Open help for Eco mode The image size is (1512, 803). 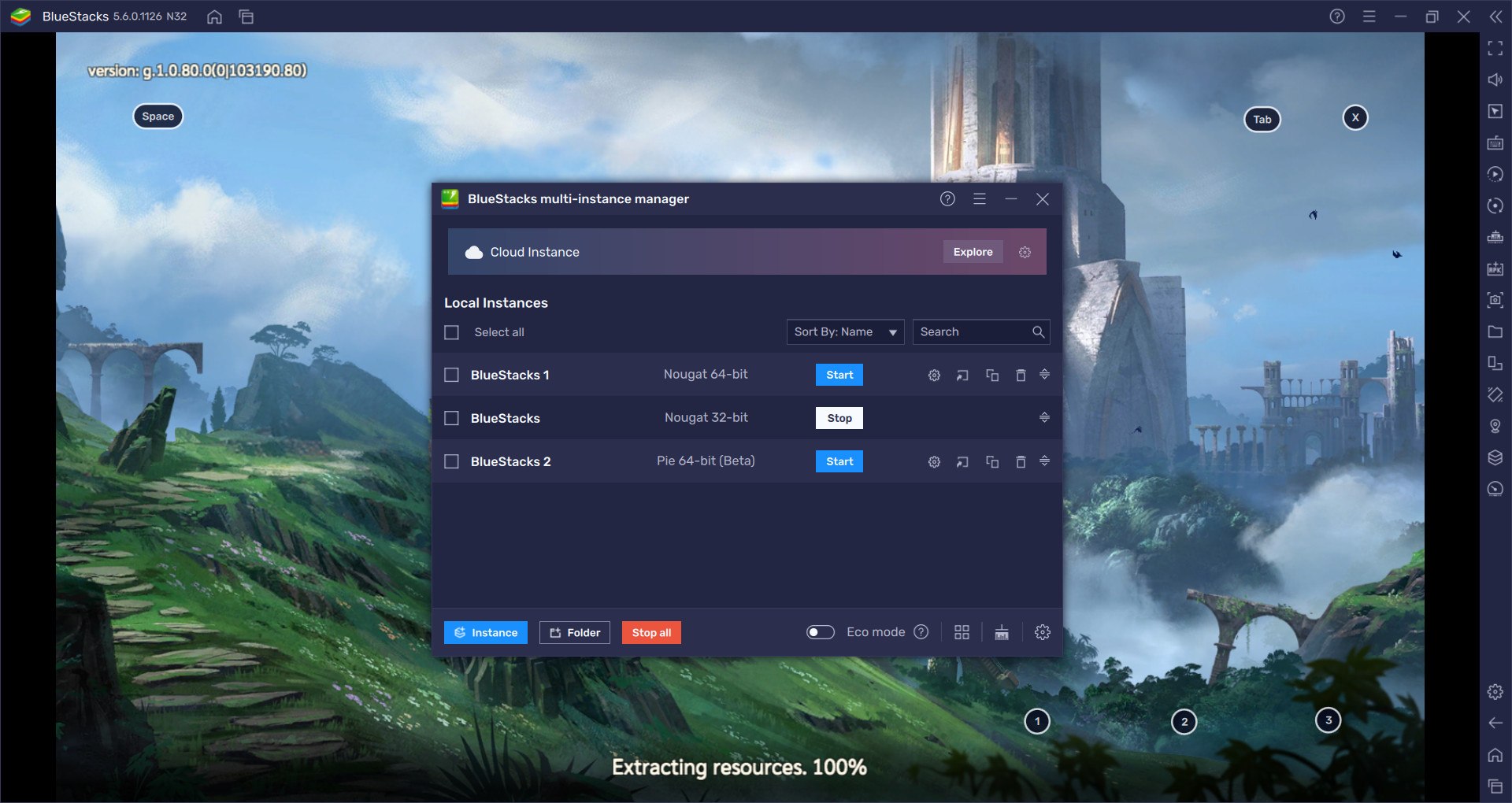click(x=921, y=632)
